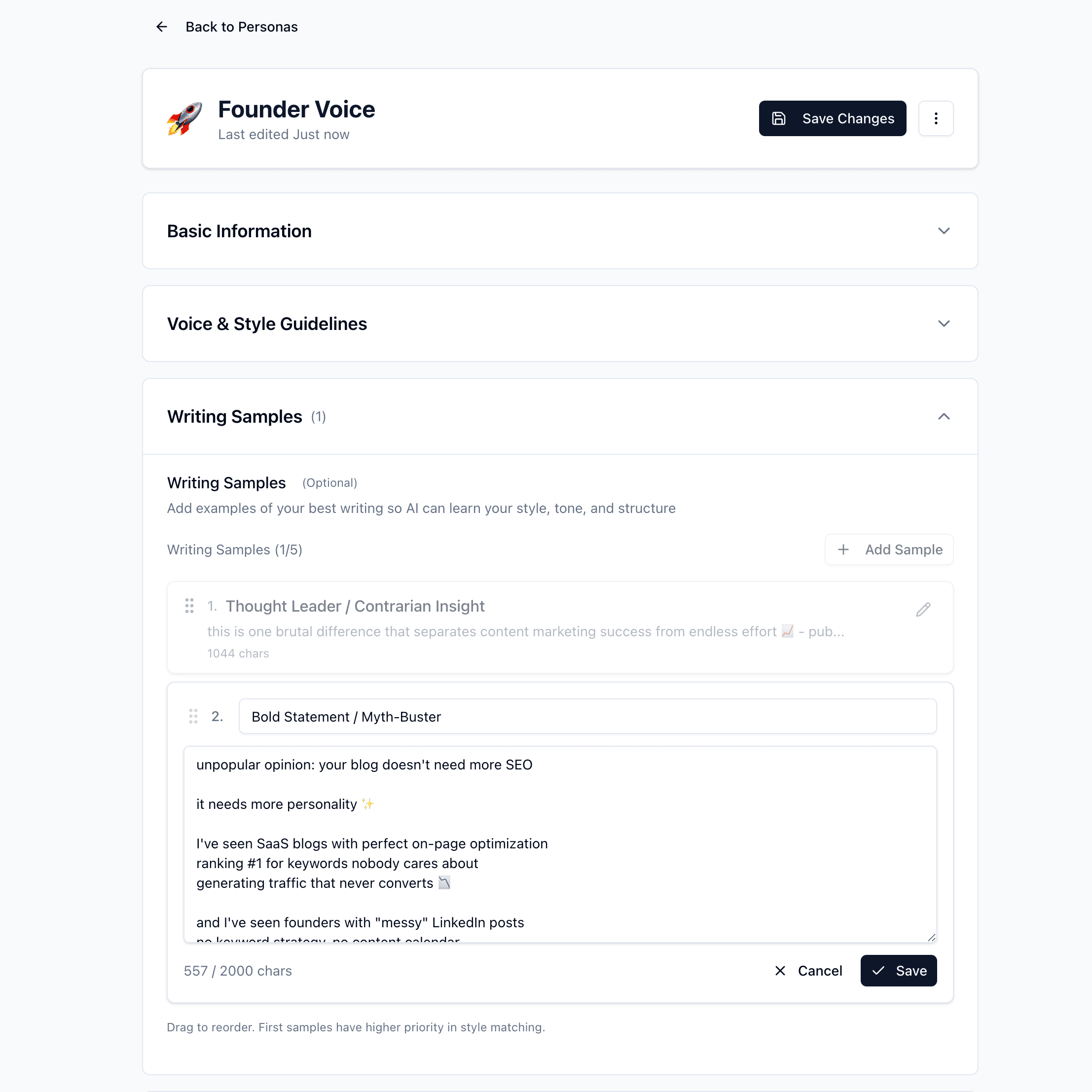
Task: Collapse the Writing Samples section
Action: coord(944,417)
